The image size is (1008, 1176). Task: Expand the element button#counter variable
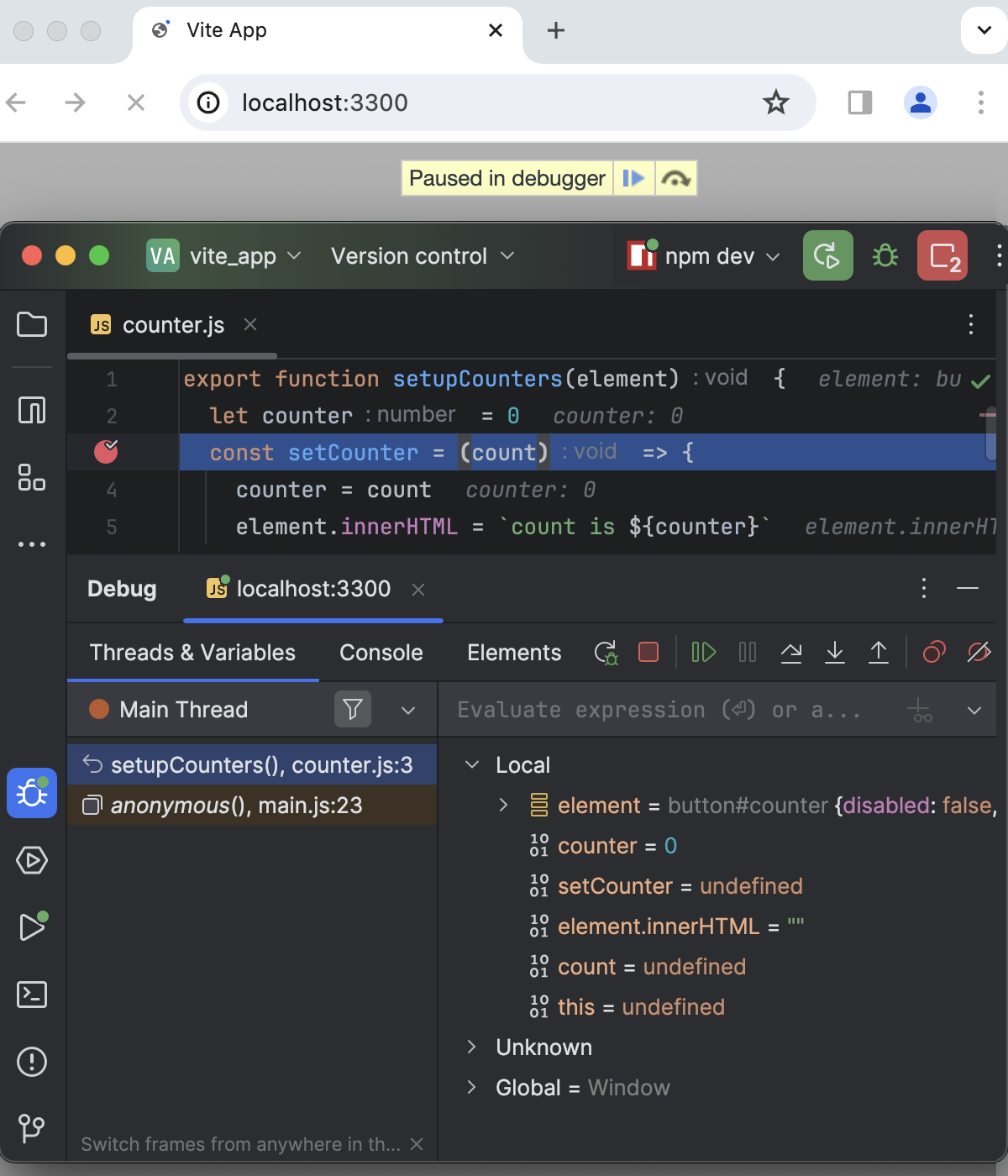click(503, 805)
